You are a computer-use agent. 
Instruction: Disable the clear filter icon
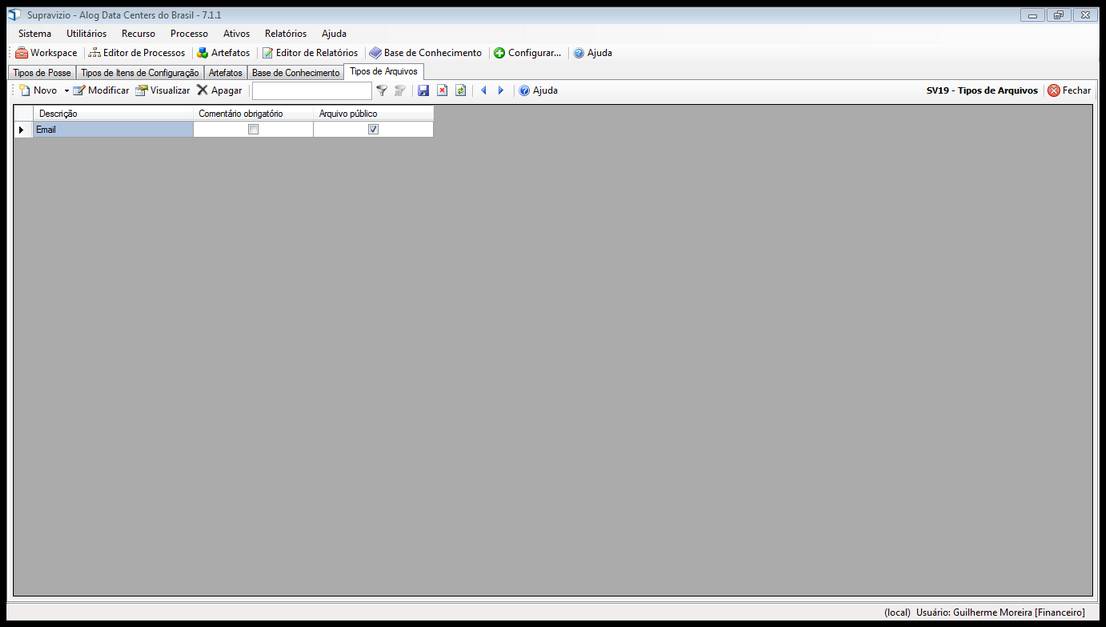(399, 90)
